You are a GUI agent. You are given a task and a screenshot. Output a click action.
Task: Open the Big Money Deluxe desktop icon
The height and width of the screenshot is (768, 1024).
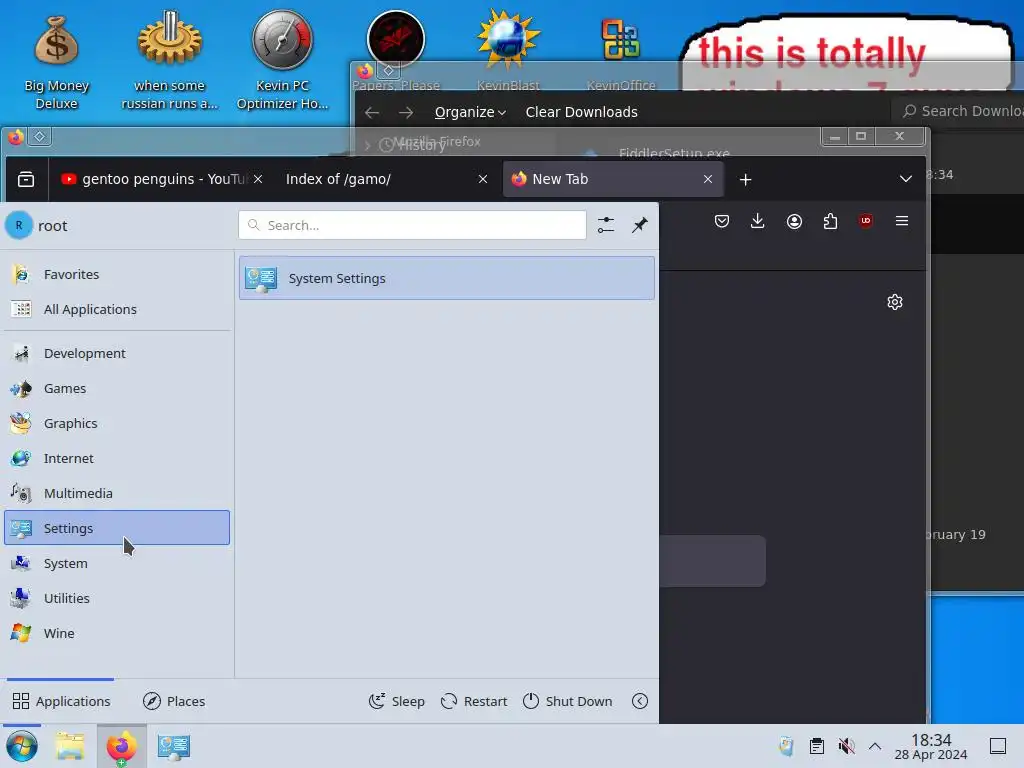[x=56, y=62]
